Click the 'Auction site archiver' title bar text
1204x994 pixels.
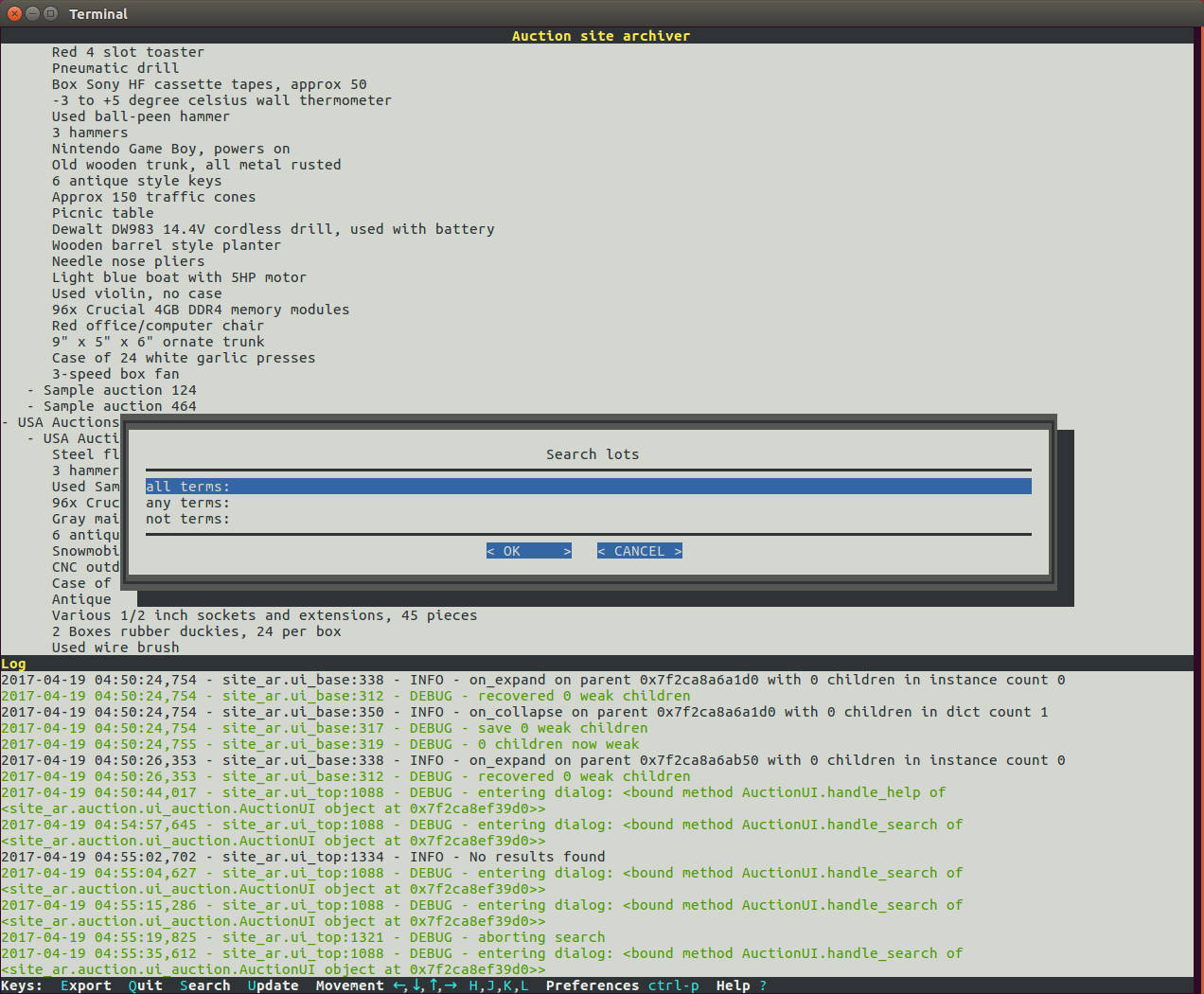click(601, 36)
